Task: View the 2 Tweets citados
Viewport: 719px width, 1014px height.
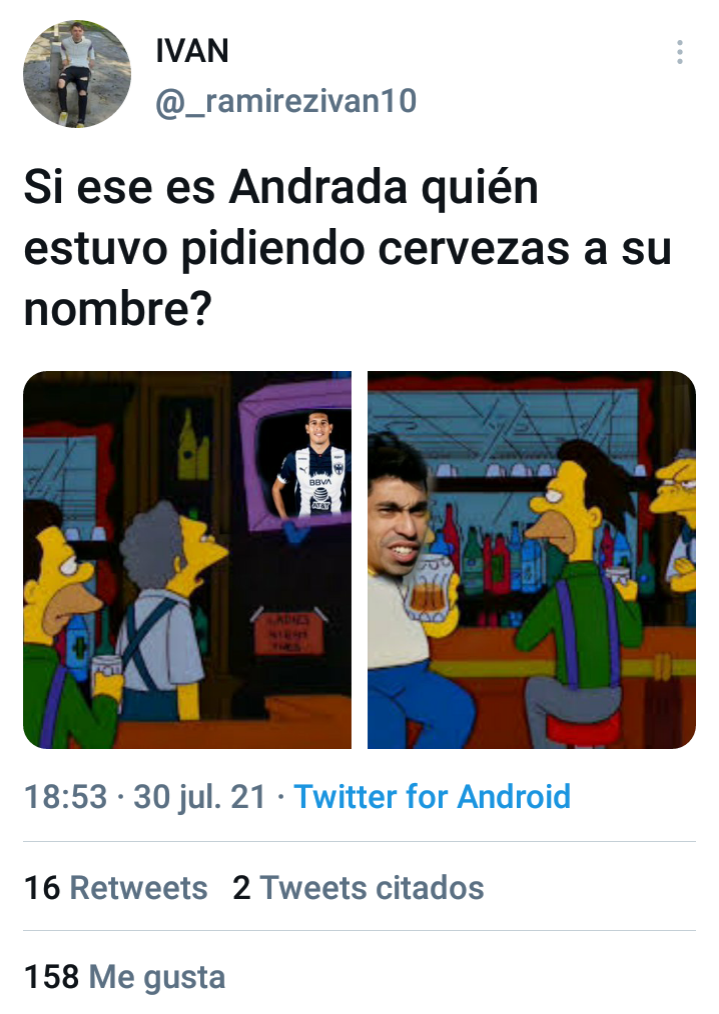Action: [x=358, y=887]
